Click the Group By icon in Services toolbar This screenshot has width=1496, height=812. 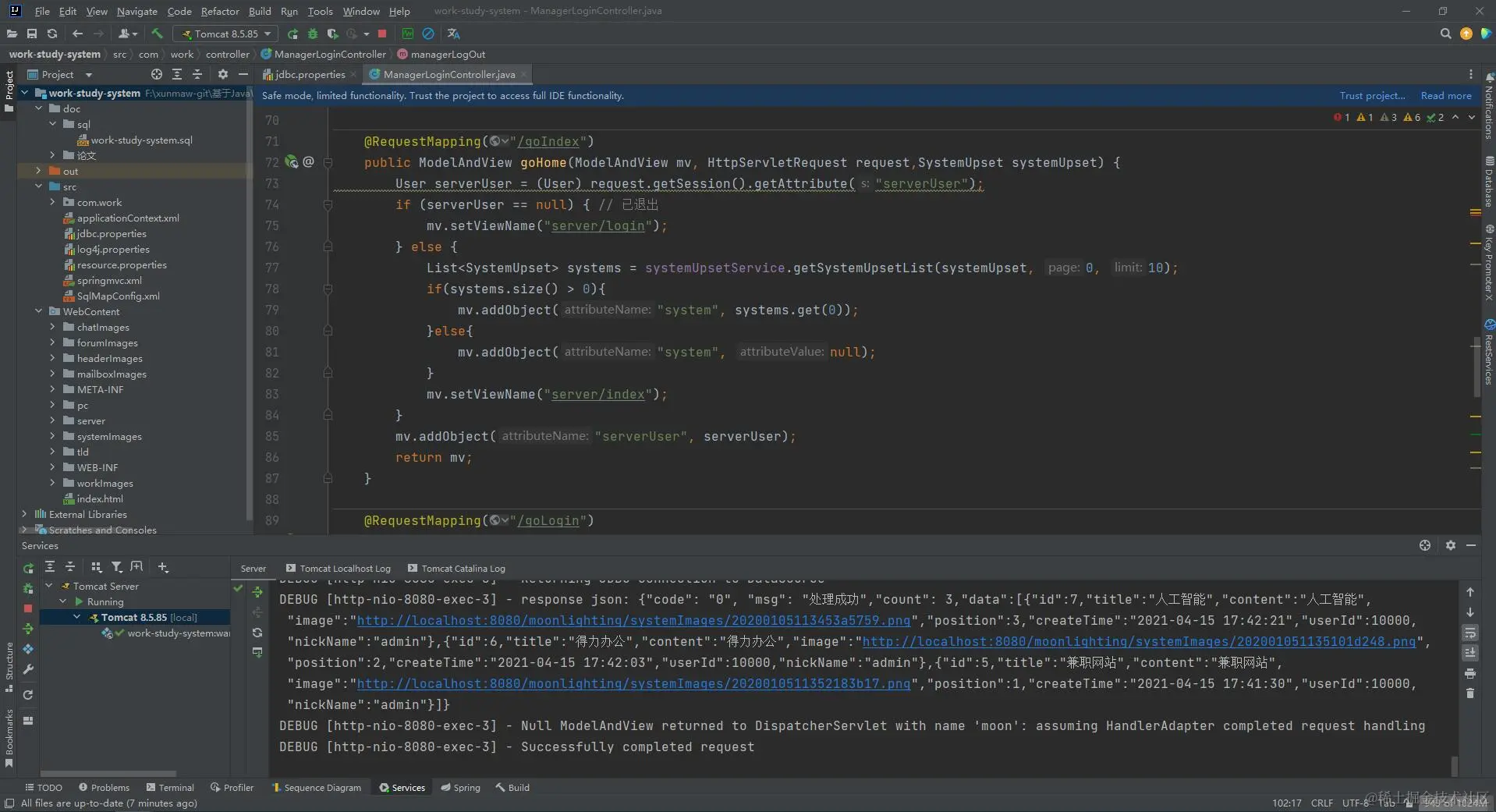pos(97,567)
